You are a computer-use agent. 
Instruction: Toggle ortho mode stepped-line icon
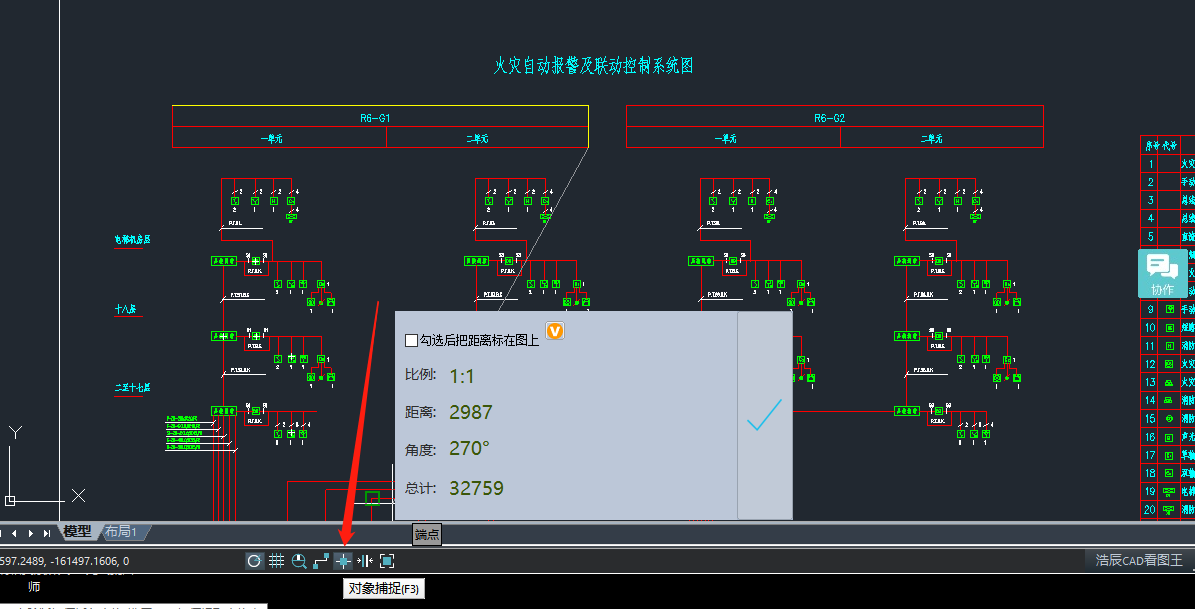(x=321, y=561)
